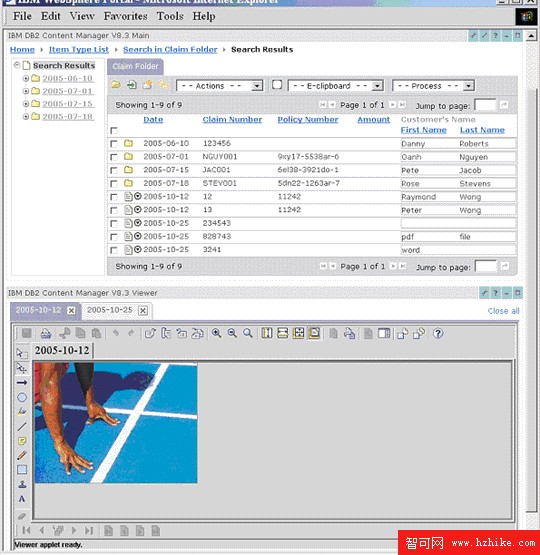Click the open folder icon in Claim Folder toolbar

[116, 85]
